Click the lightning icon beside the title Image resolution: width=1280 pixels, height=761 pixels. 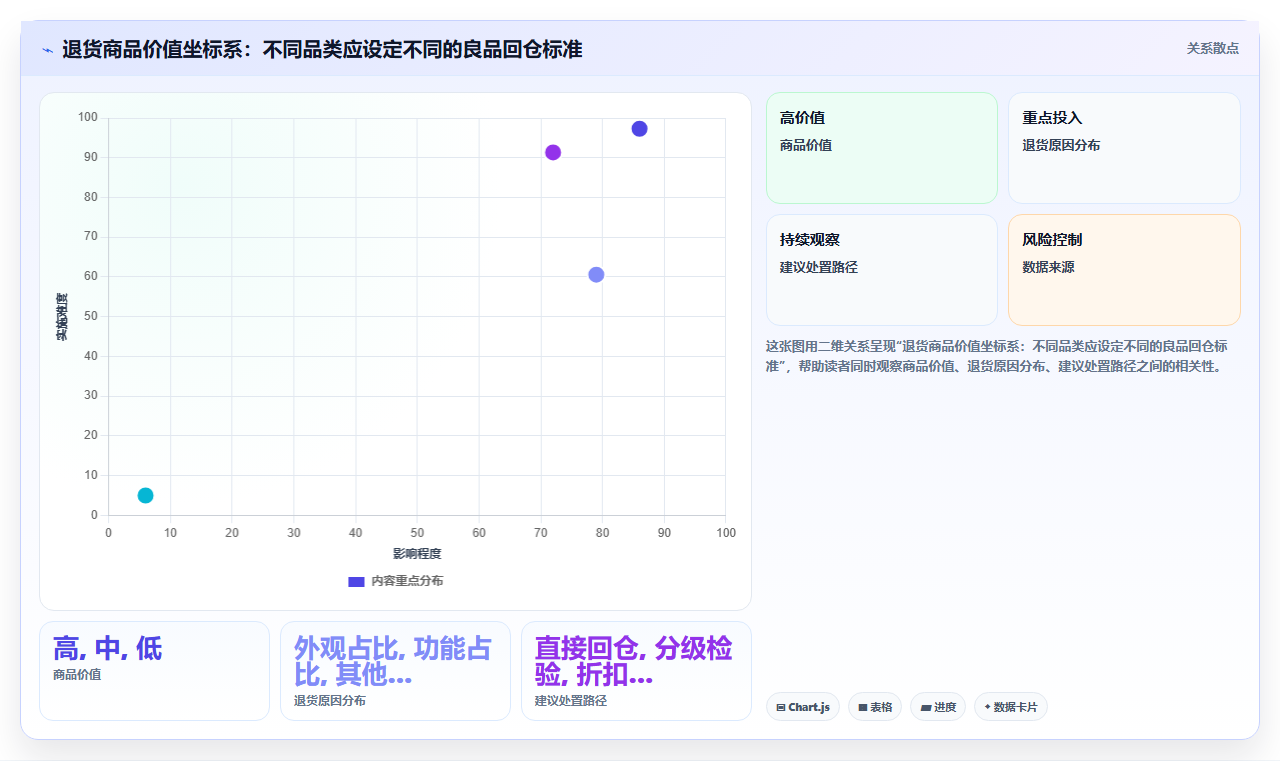click(47, 50)
